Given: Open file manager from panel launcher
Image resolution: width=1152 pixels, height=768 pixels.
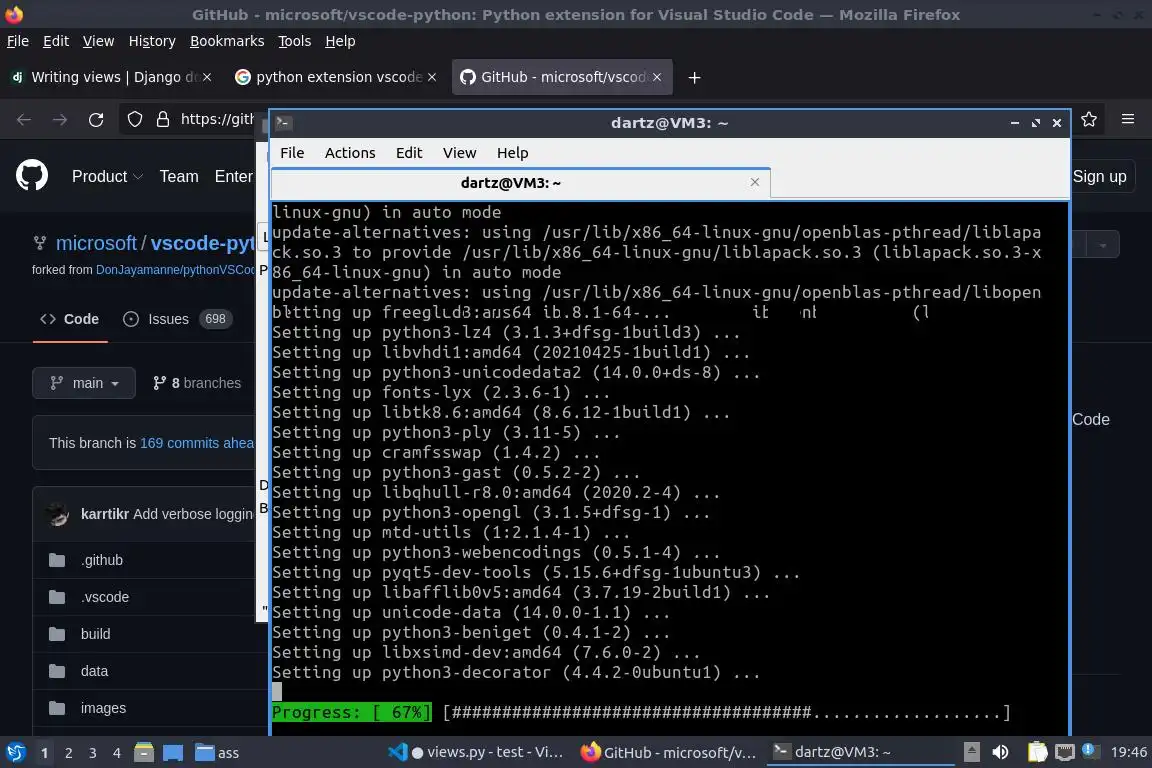Looking at the screenshot, I should point(144,753).
